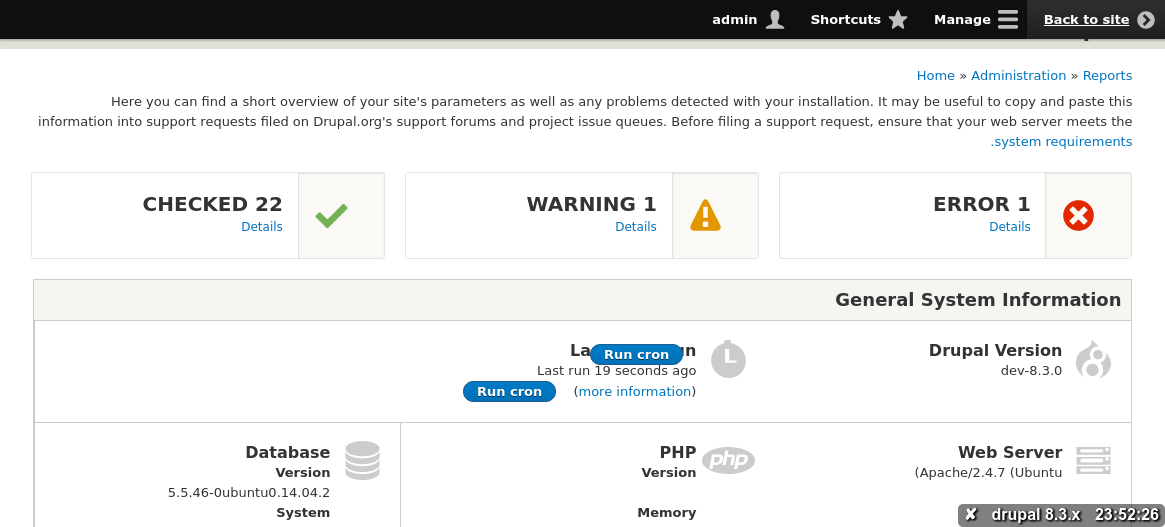1165x527 pixels.
Task: Open cron more information link
Action: (x=635, y=392)
